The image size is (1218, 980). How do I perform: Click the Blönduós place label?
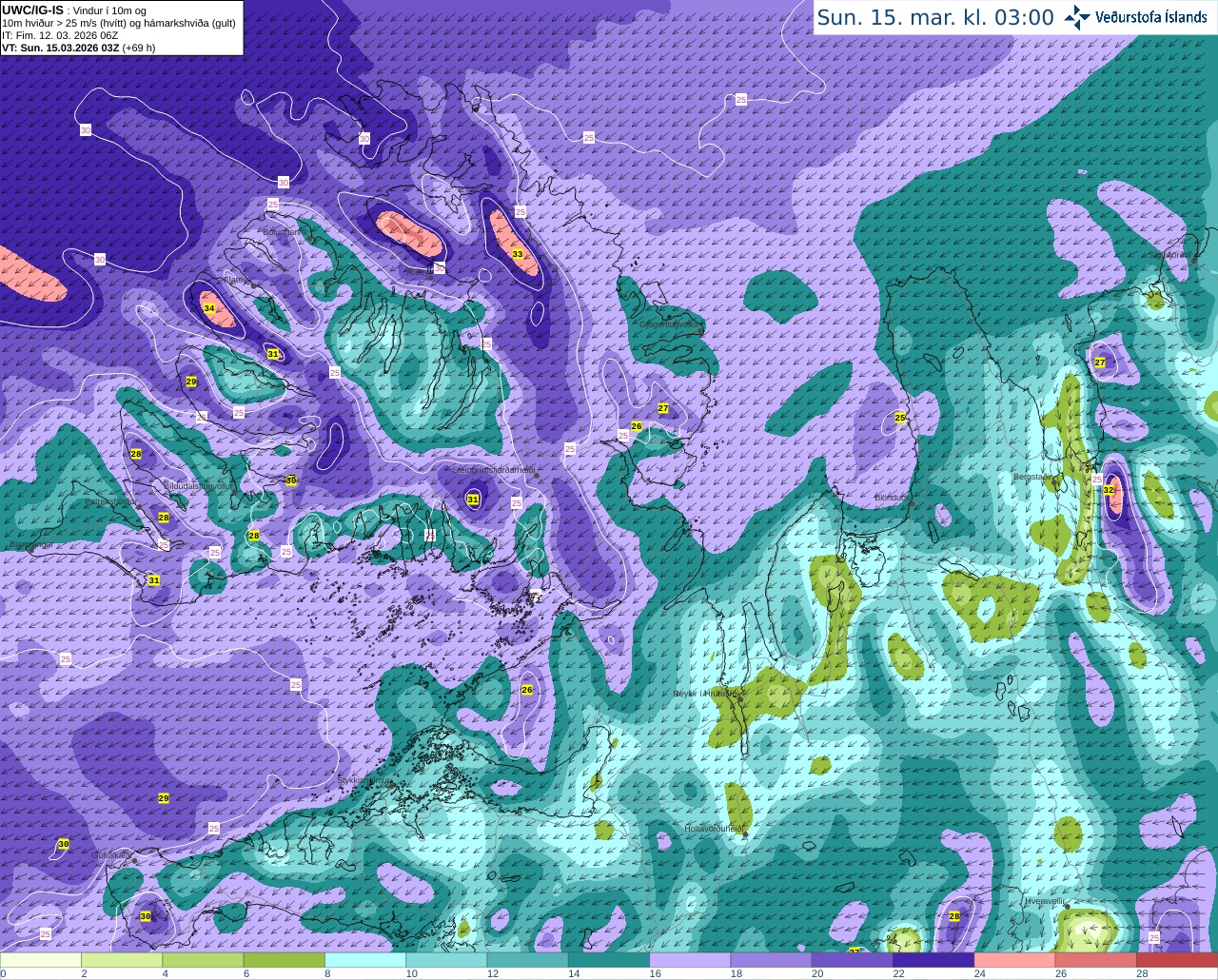[x=893, y=498]
